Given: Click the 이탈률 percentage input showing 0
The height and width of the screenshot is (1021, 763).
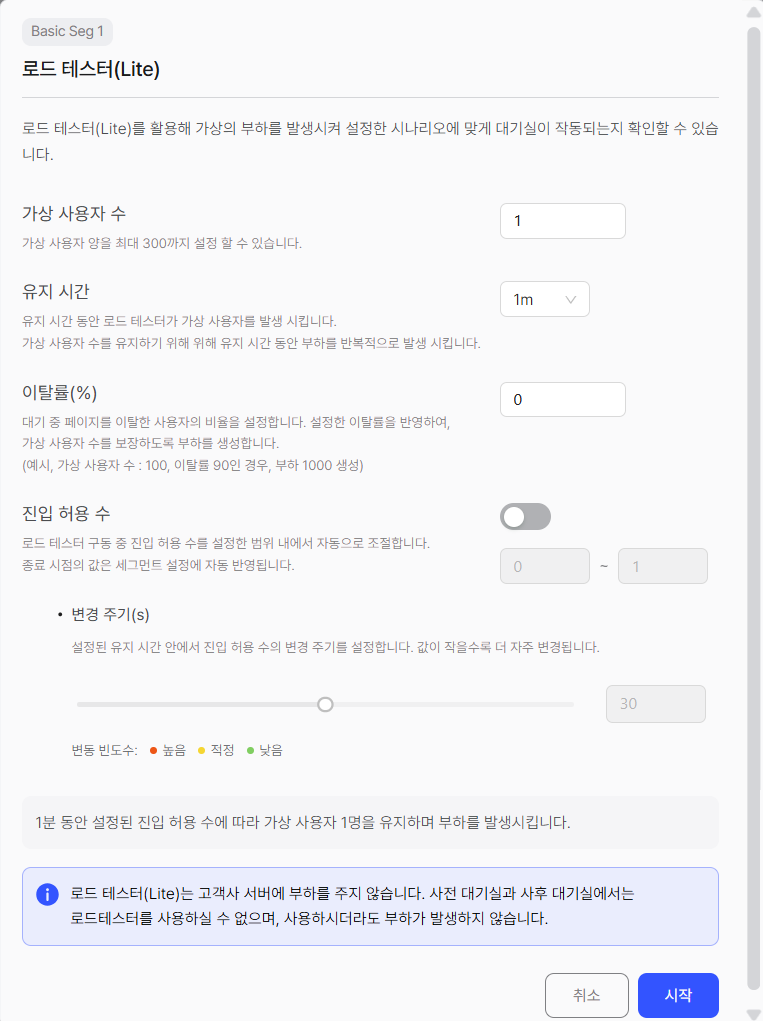Looking at the screenshot, I should (x=562, y=398).
